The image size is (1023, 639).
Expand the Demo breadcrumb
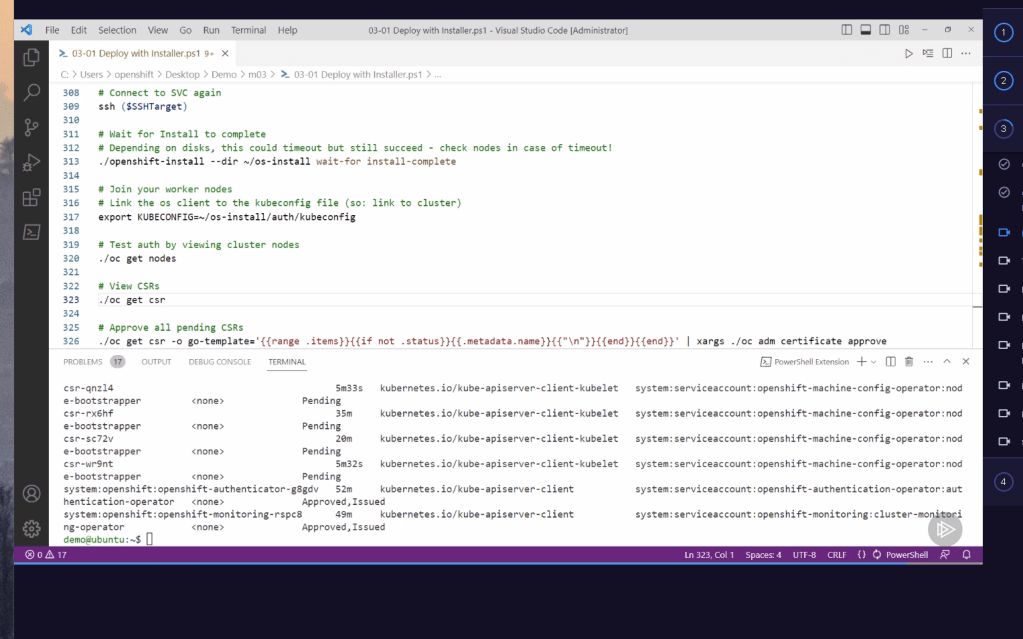tap(224, 74)
